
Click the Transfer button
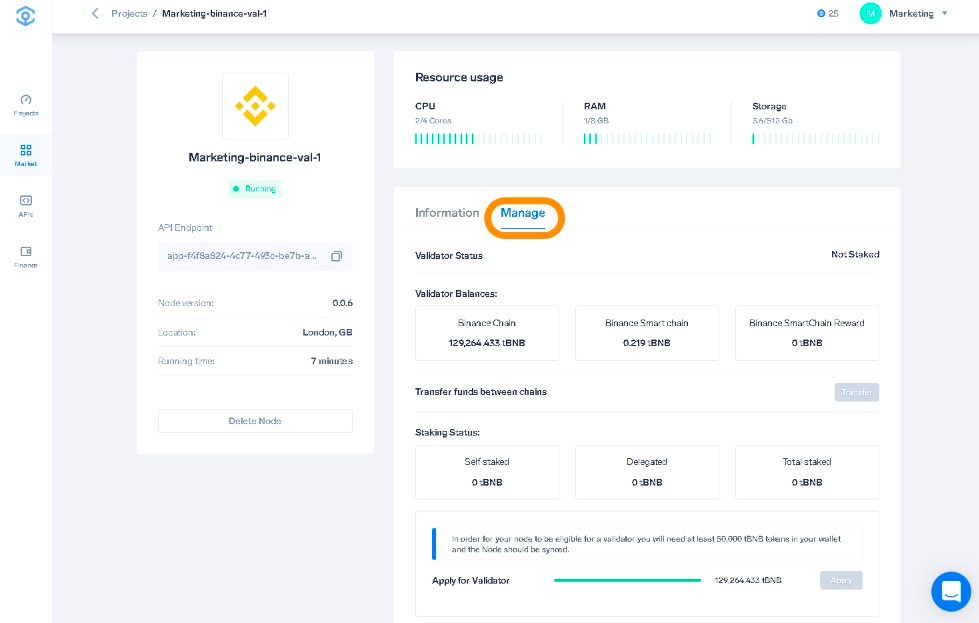coord(857,392)
